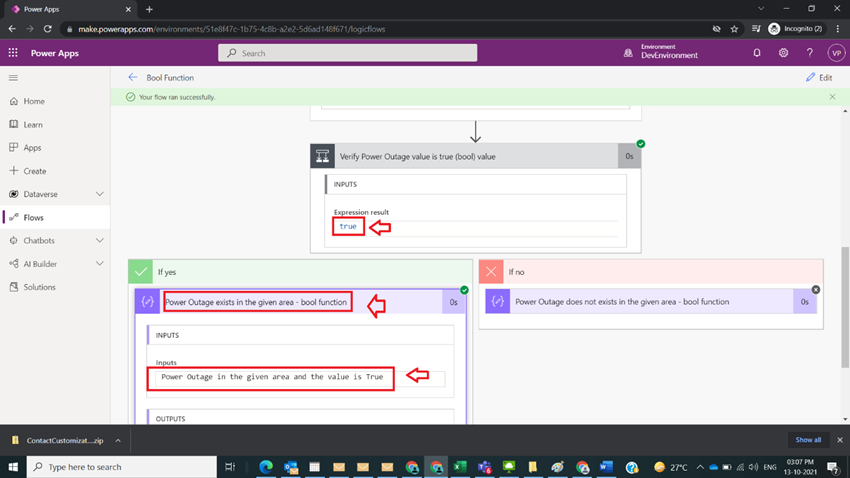Screen dimensions: 850x478
Task: Close the downloads bar
Action: coord(840,440)
